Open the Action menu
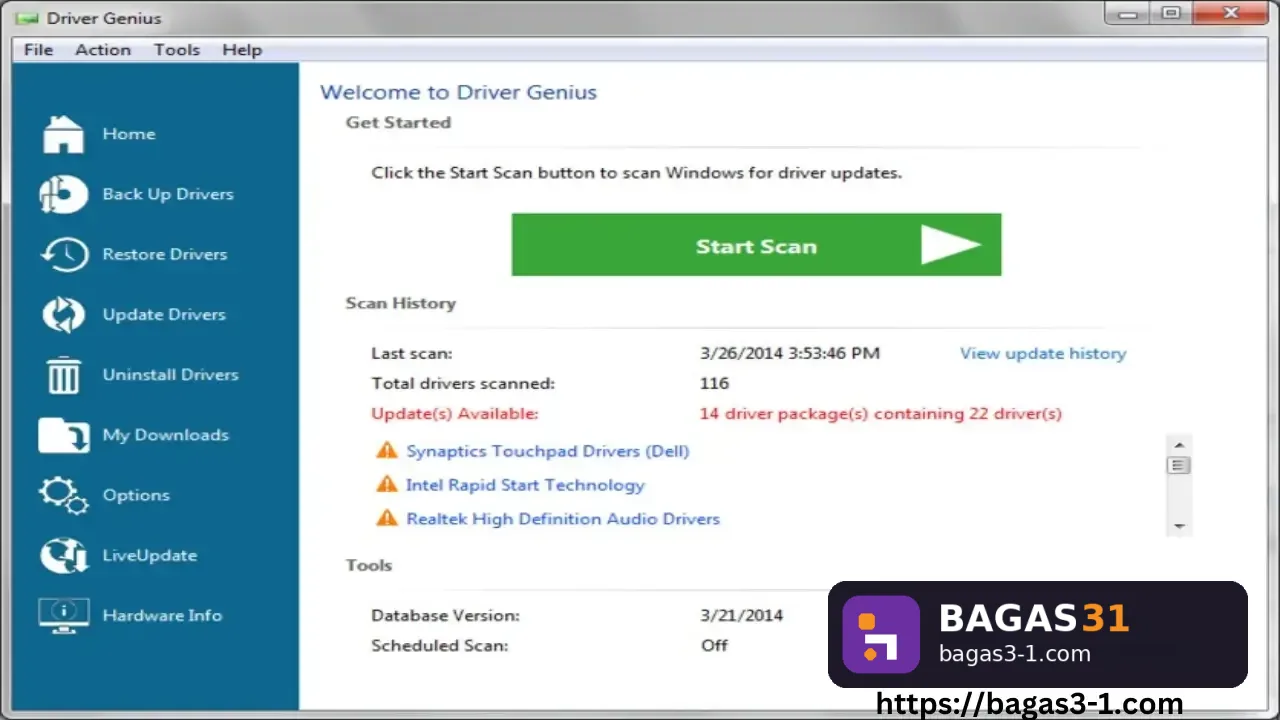Image resolution: width=1280 pixels, height=720 pixels. 103,50
